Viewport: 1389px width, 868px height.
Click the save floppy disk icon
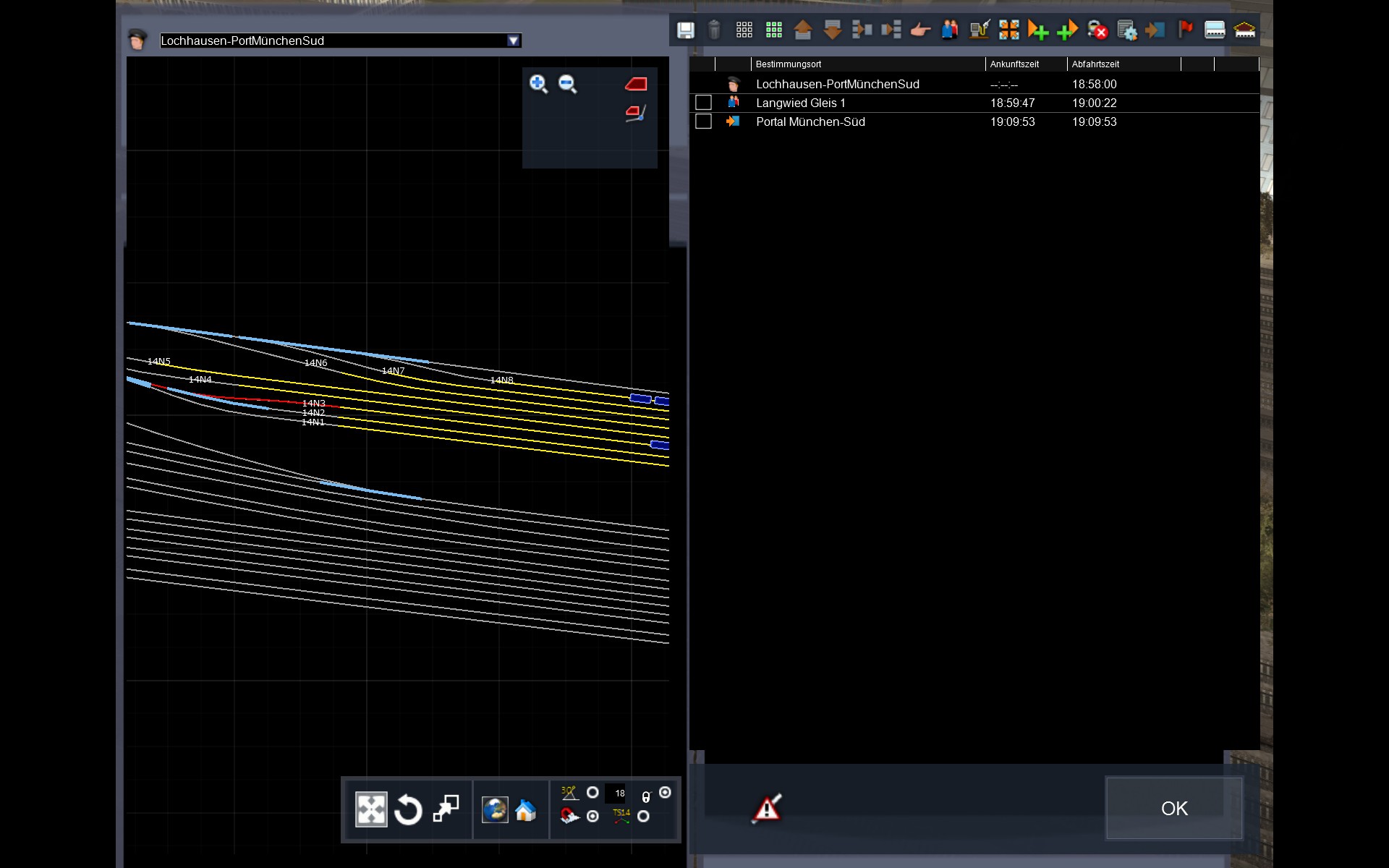(685, 30)
